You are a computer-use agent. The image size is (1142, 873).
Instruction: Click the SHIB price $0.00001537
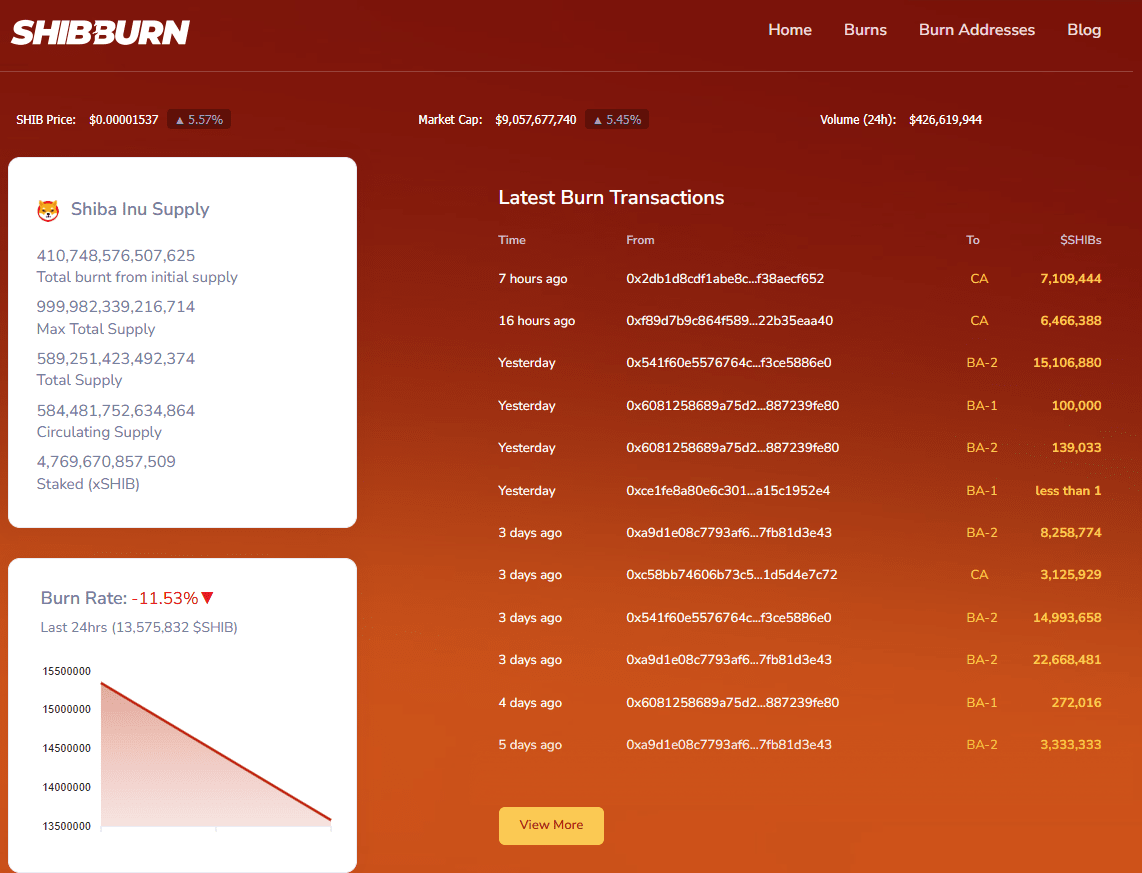coord(124,119)
